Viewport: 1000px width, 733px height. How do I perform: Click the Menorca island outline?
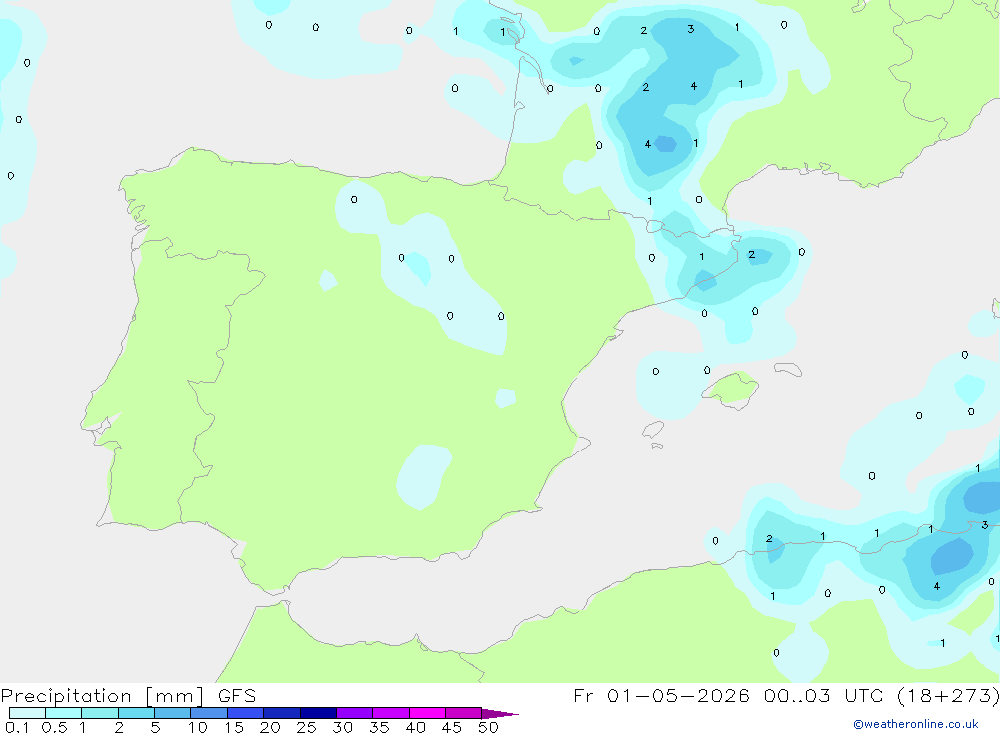tap(788, 369)
